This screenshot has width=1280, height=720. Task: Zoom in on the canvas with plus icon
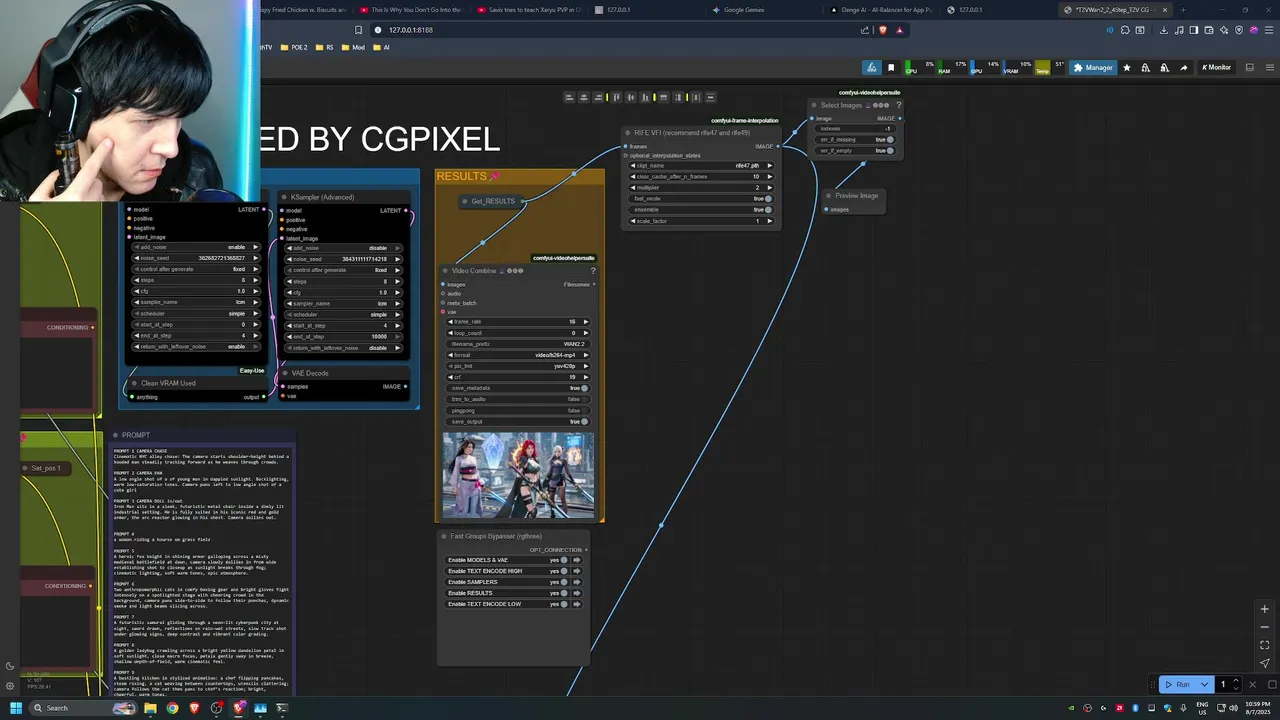pyautogui.click(x=1265, y=609)
